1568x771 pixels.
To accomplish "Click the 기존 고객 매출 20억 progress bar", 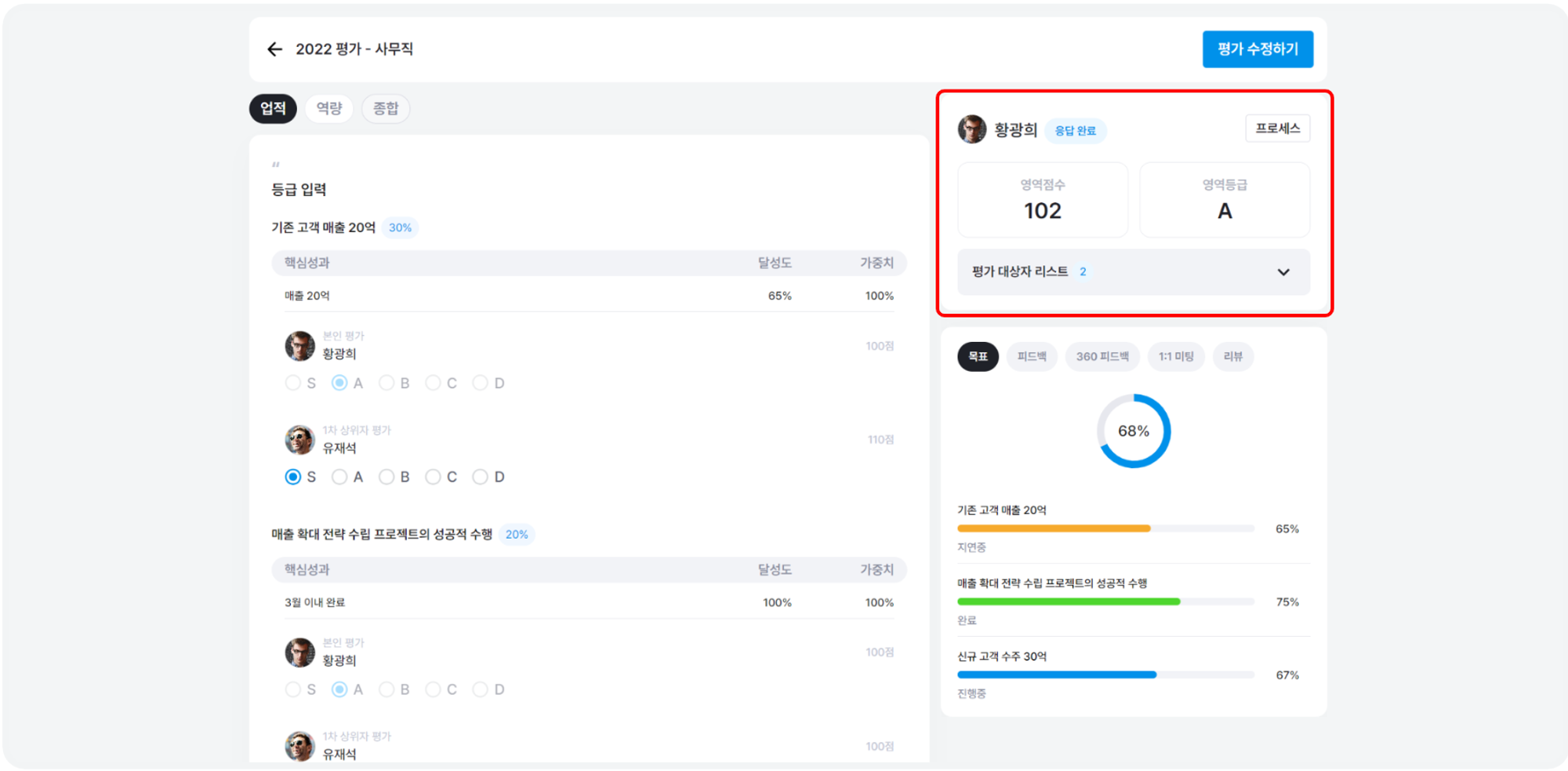I will (x=1105, y=529).
